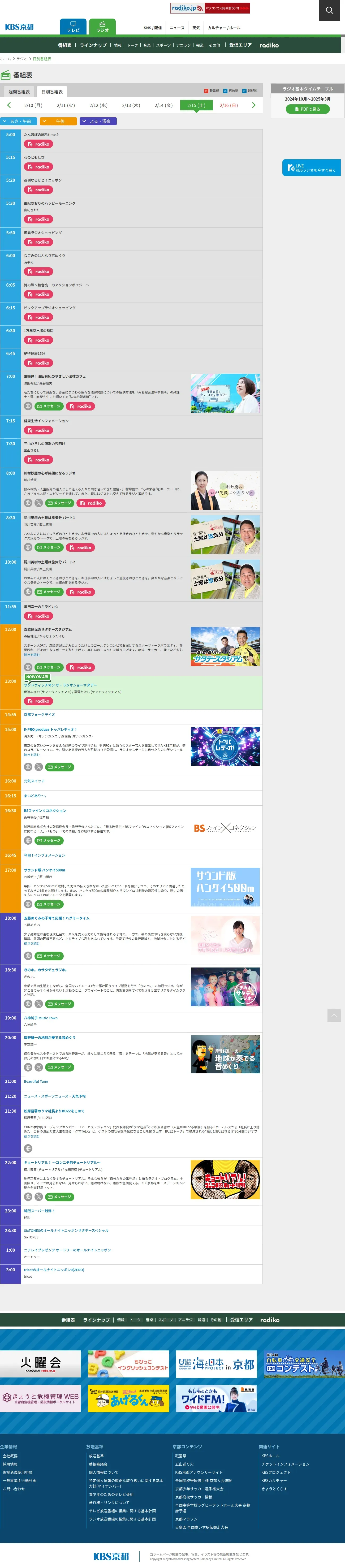Open the globe icon for the 16:30 program
Image resolution: width=345 pixels, height=1568 pixels.
coord(28,841)
